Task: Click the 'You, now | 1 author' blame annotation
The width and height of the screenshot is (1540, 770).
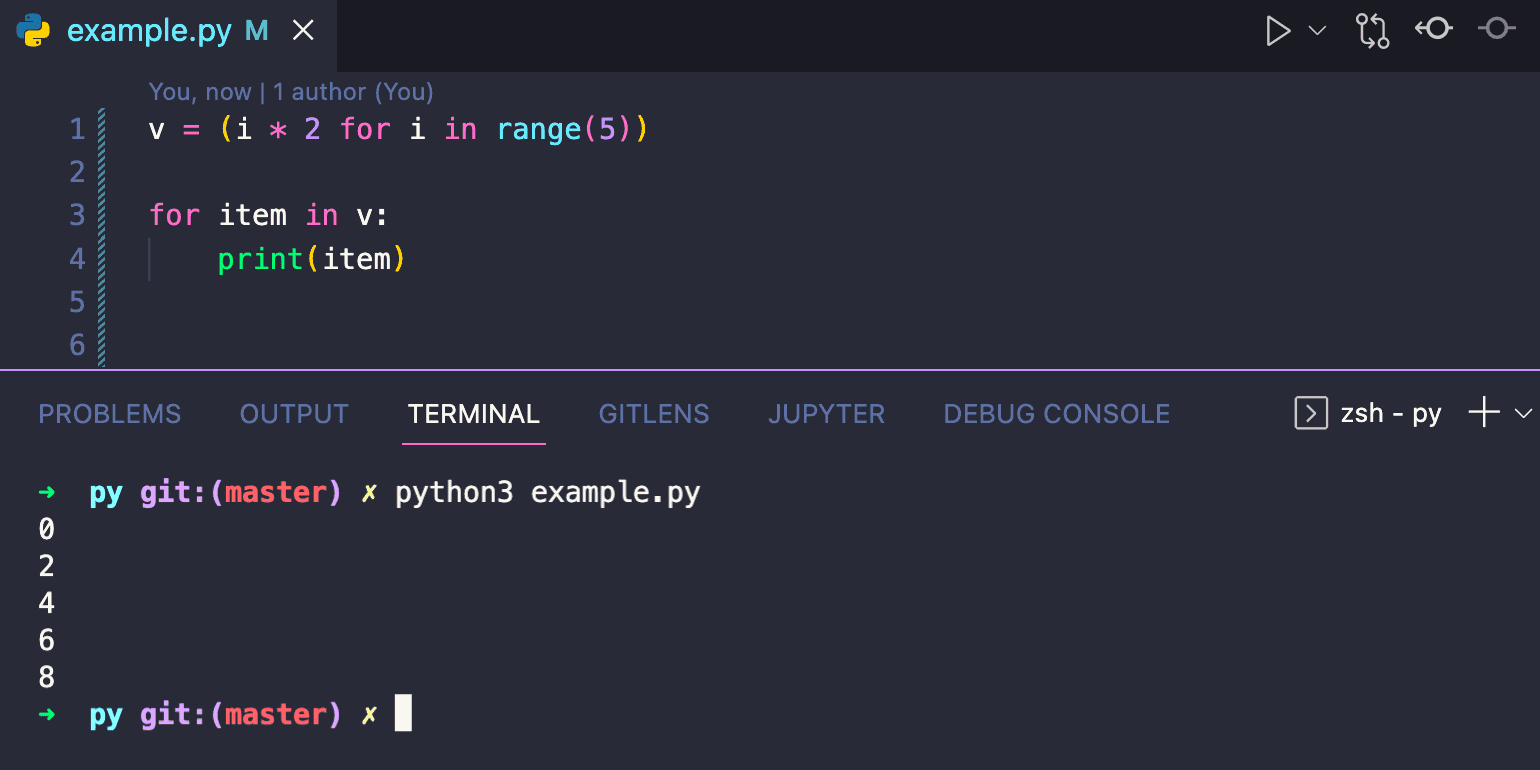Action: pyautogui.click(x=291, y=92)
